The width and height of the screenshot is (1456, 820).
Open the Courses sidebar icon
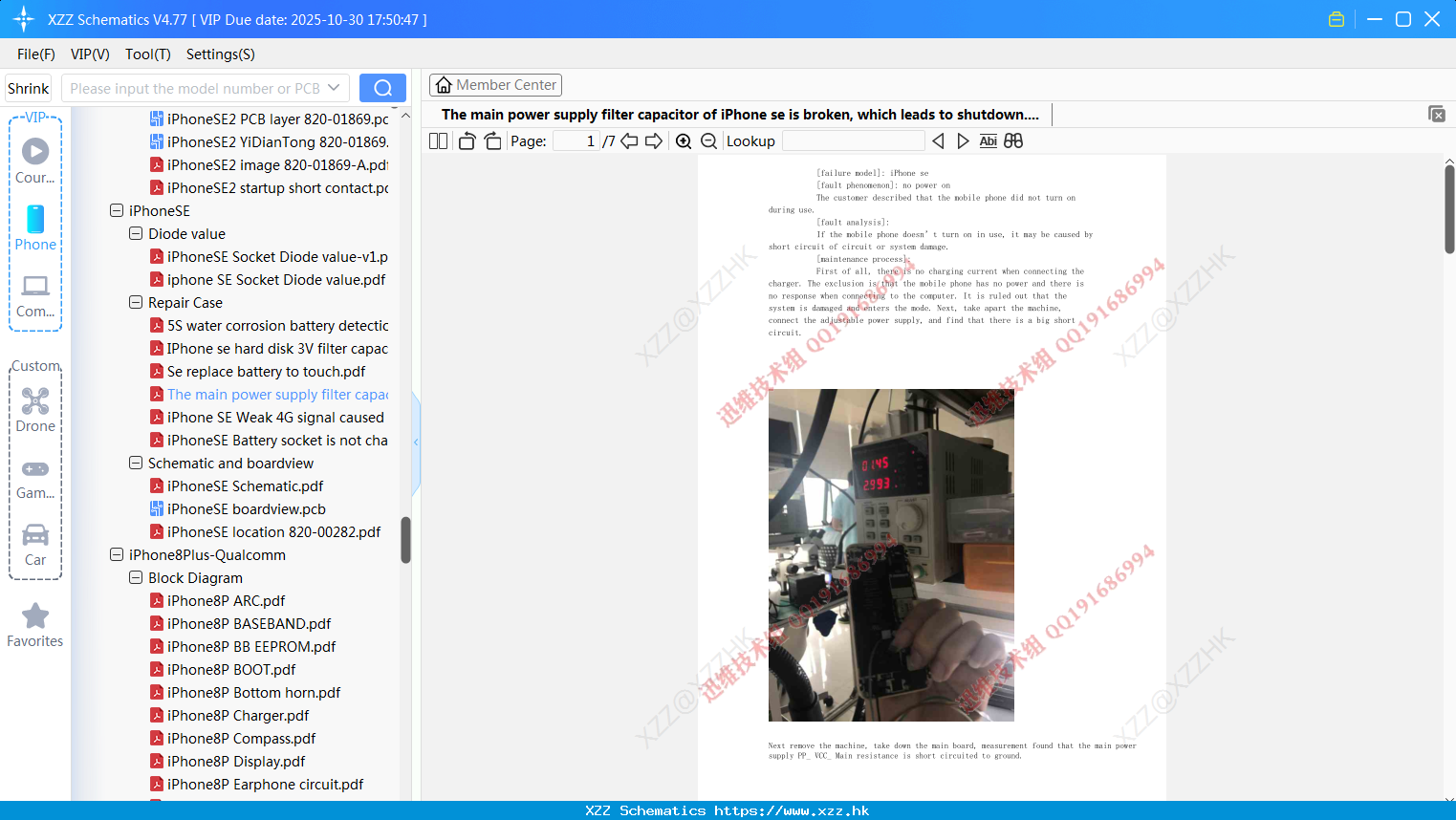35,160
